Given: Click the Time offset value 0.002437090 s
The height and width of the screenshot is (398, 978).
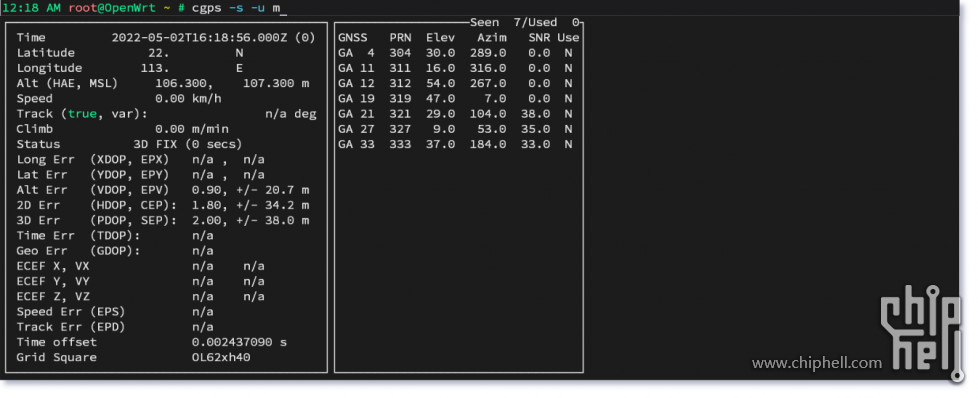Looking at the screenshot, I should click(x=240, y=342).
